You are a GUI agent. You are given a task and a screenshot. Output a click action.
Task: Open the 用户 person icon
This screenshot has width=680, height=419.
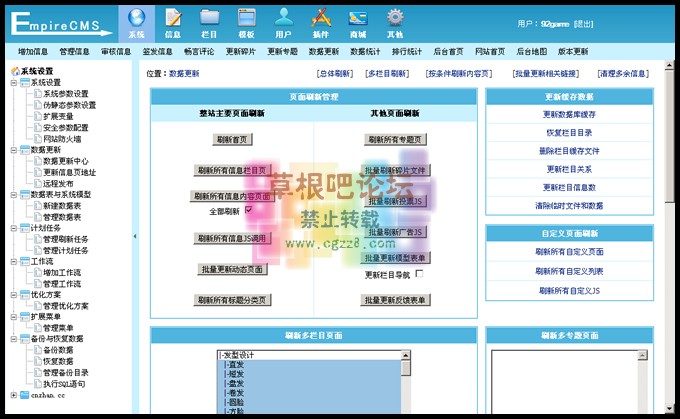point(284,18)
